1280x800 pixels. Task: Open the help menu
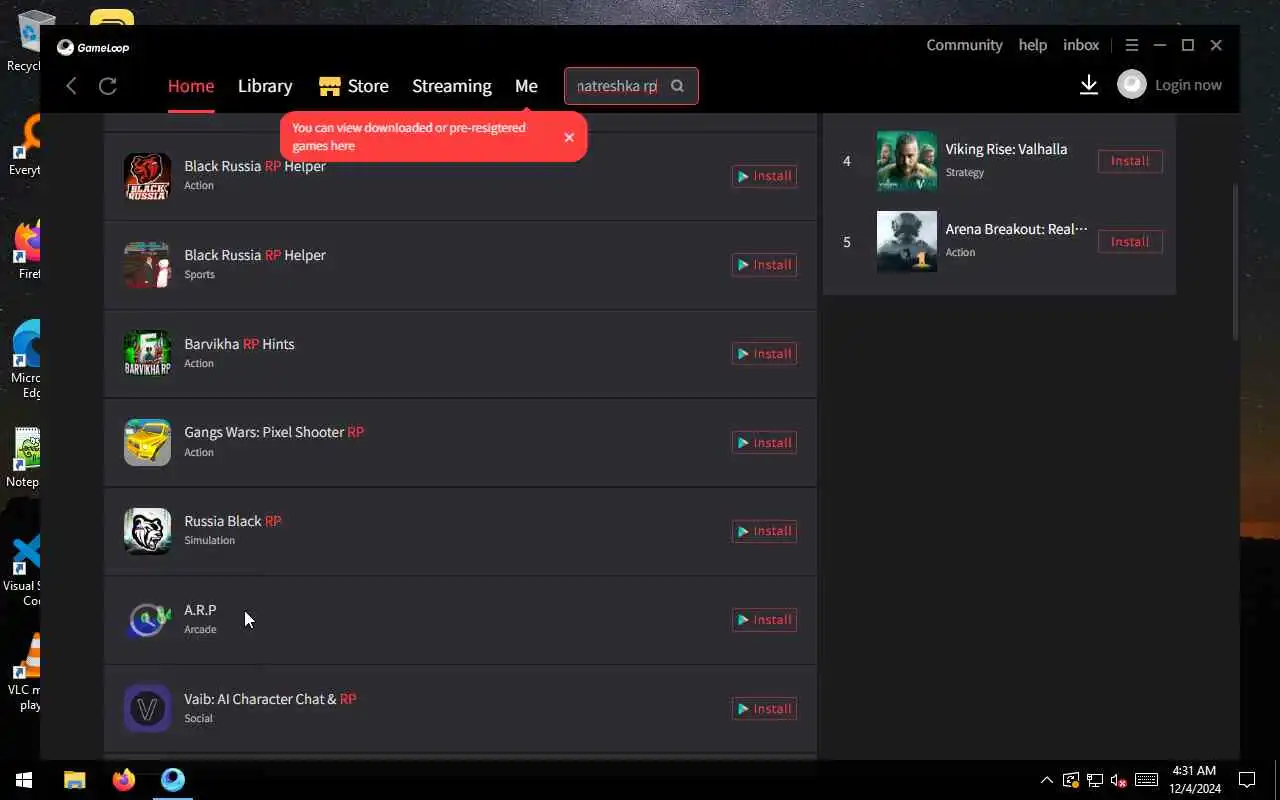1033,45
